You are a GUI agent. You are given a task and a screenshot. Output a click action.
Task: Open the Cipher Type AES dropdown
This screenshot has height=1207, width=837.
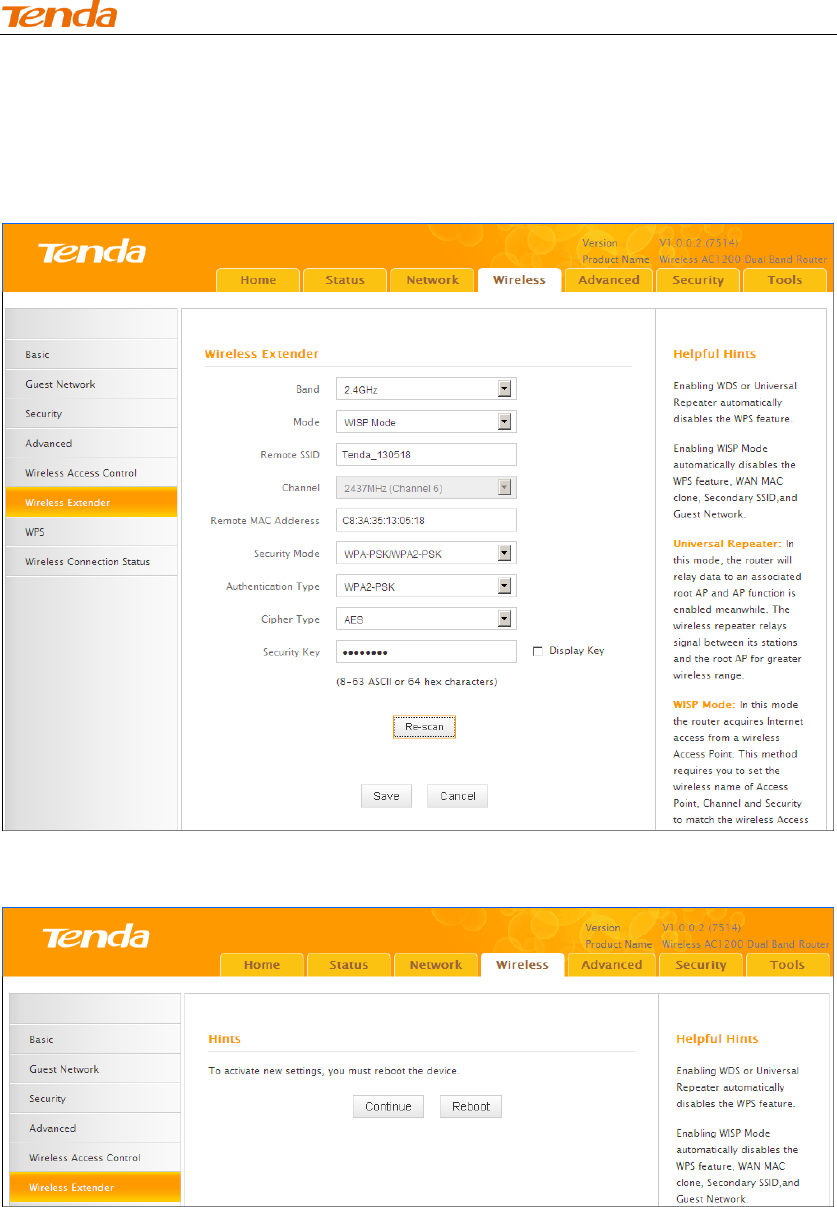(425, 619)
